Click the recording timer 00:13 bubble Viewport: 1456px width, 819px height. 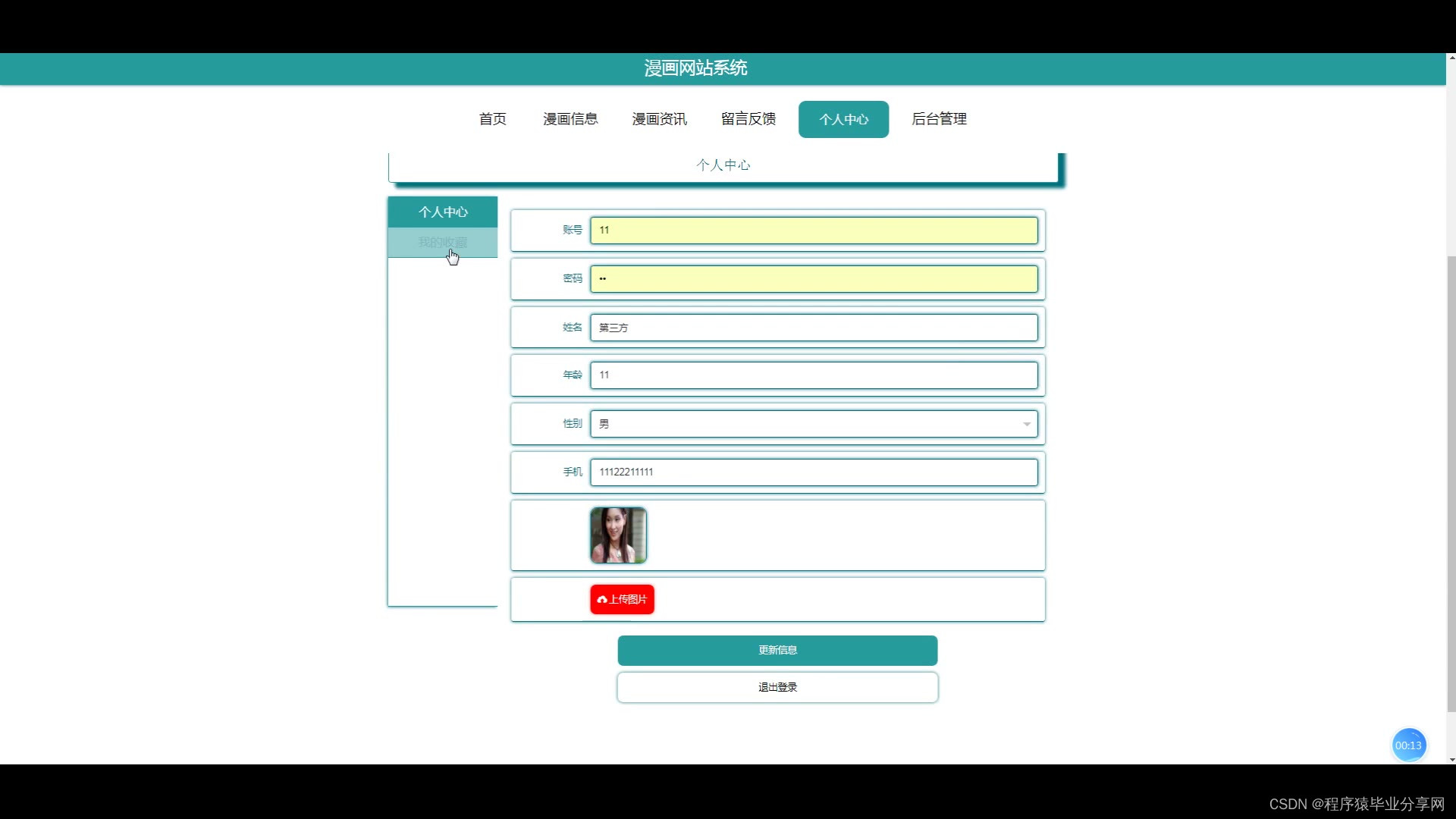click(1408, 745)
